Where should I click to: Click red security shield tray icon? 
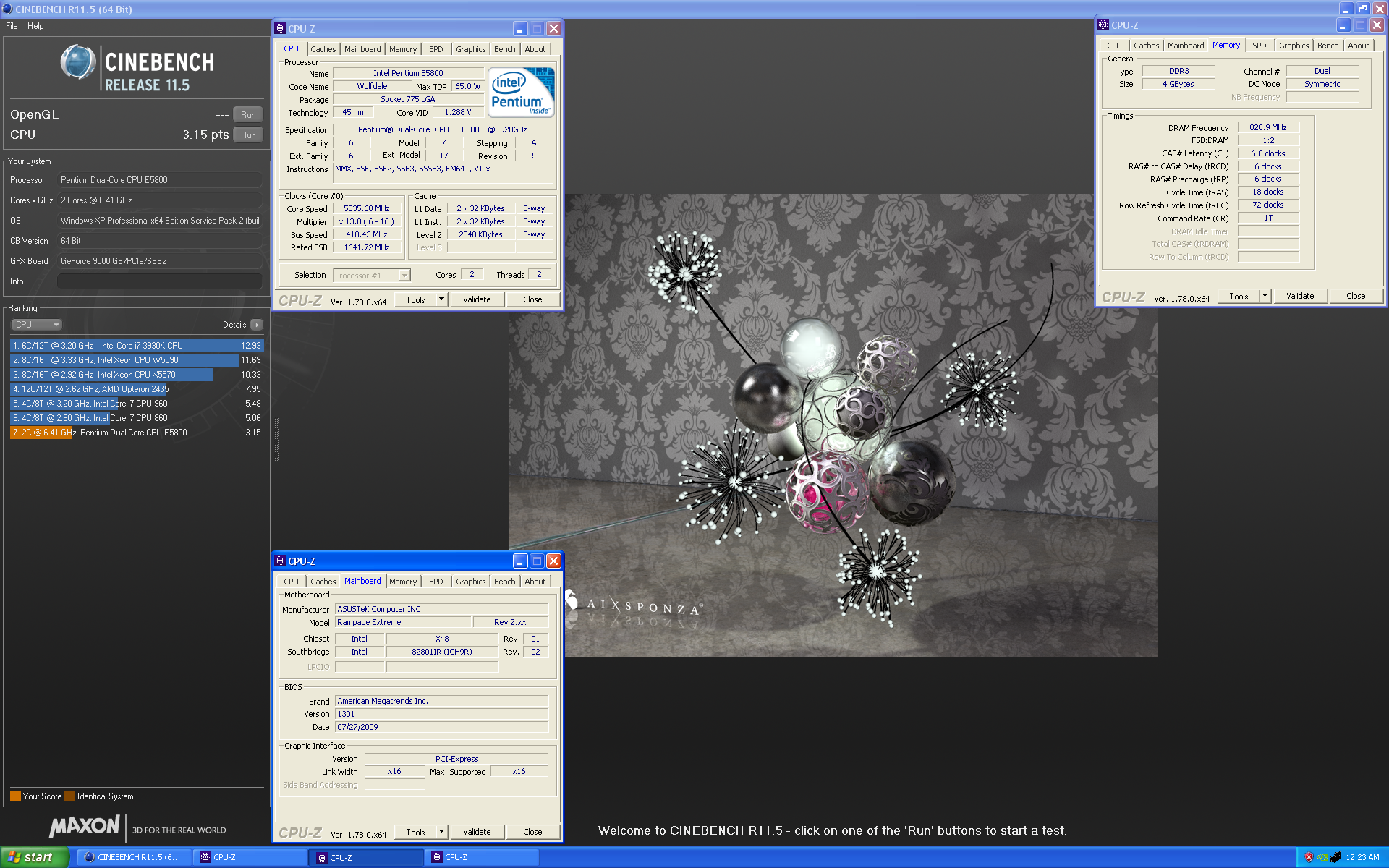click(1309, 857)
